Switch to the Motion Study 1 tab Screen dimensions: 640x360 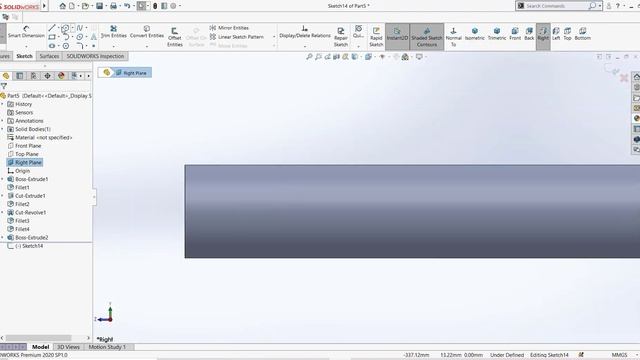(107, 347)
